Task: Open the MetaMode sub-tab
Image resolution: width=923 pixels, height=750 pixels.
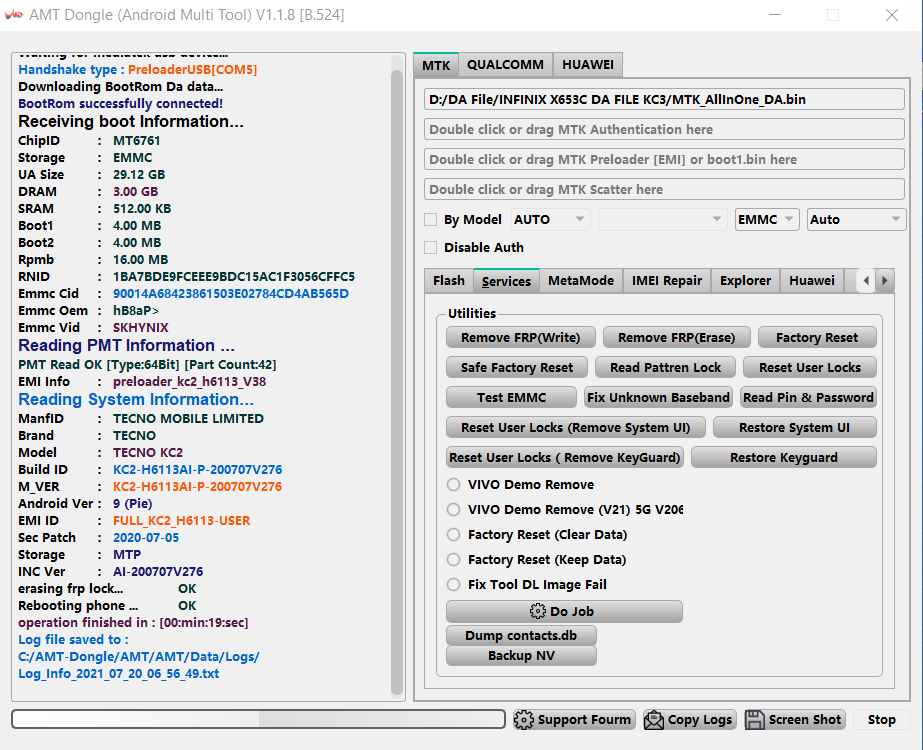Action: (581, 281)
